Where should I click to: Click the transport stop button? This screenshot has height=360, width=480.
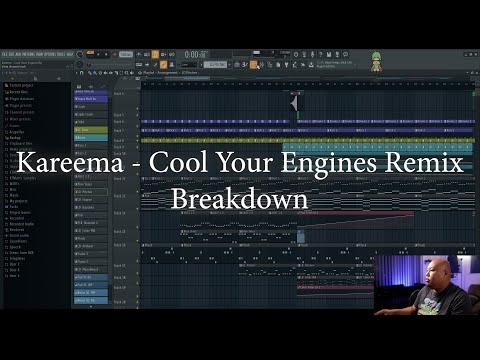click(107, 54)
